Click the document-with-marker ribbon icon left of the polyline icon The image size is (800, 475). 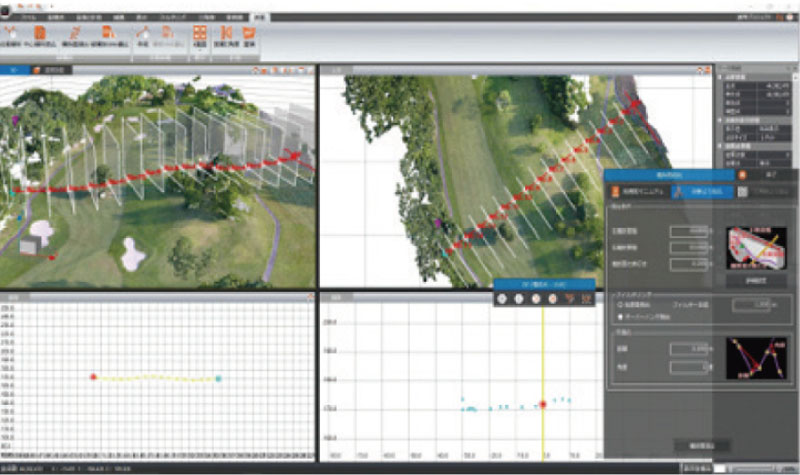point(108,33)
